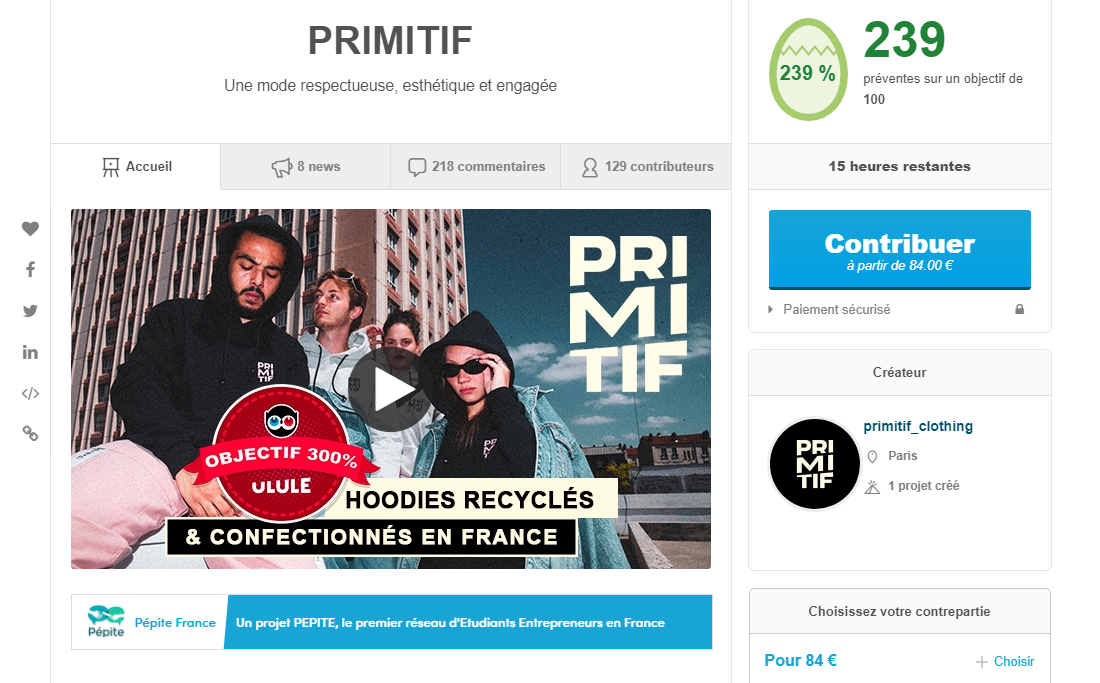Viewport: 1100px width, 683px height.
Task: Click the Contribuer button
Action: pos(899,250)
